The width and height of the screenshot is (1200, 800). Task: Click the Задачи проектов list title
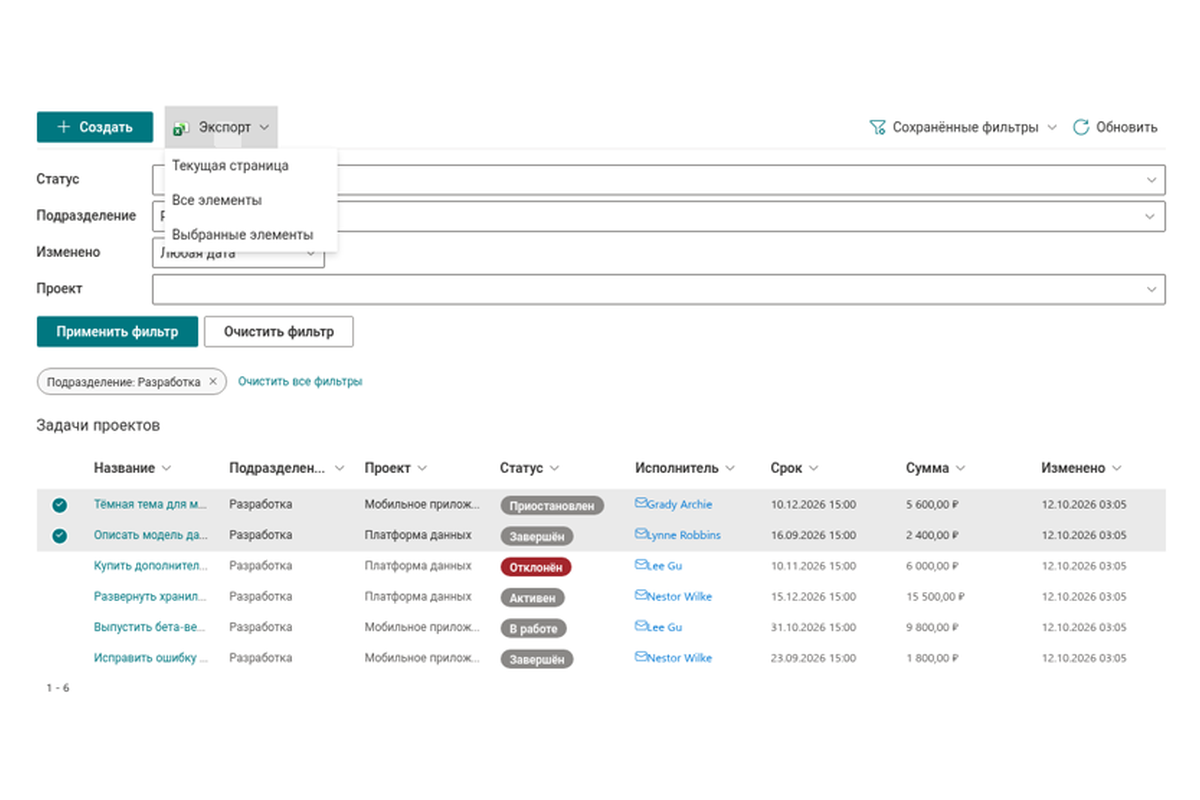coord(98,426)
